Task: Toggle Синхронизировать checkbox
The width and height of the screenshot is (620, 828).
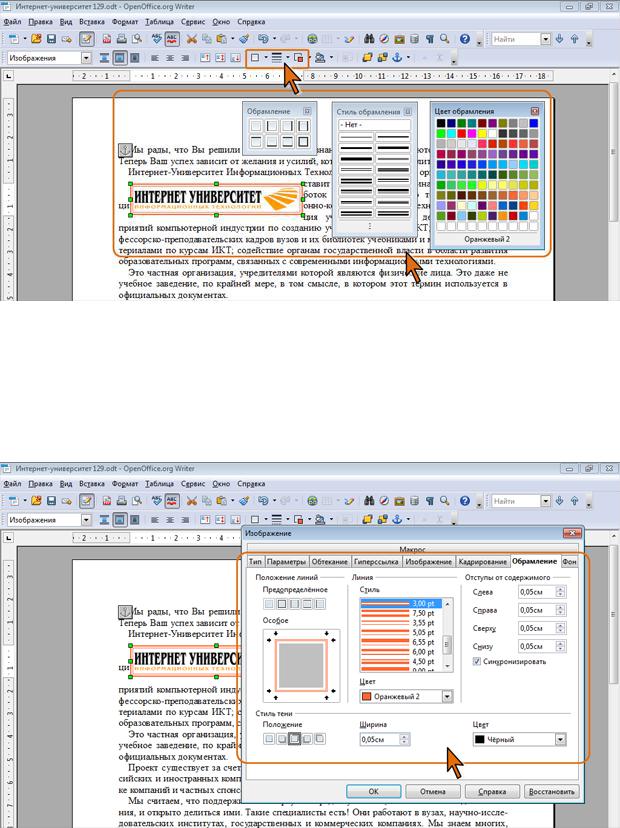Action: 477,661
